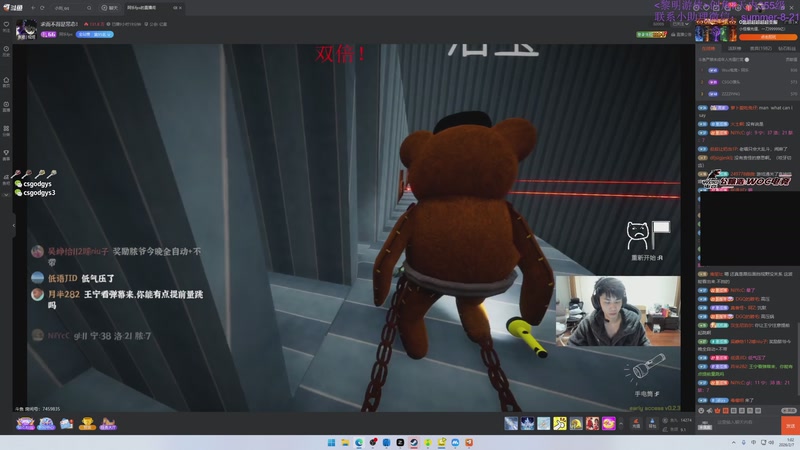The image size is (800, 450).
Task: Reload the stream with the refresh icon
Action: click(x=42, y=8)
